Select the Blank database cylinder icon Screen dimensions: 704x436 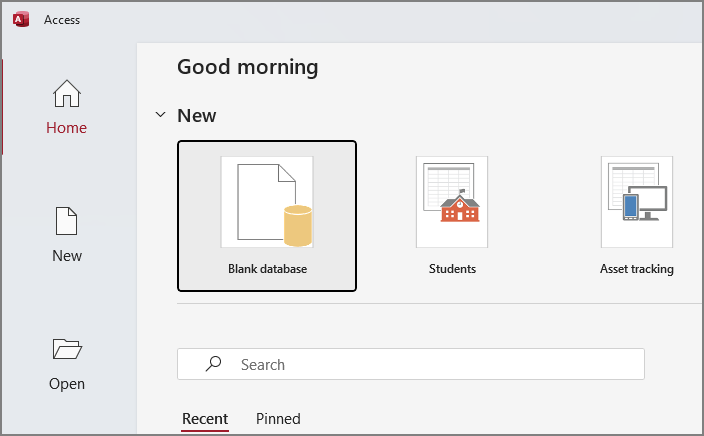[298, 225]
